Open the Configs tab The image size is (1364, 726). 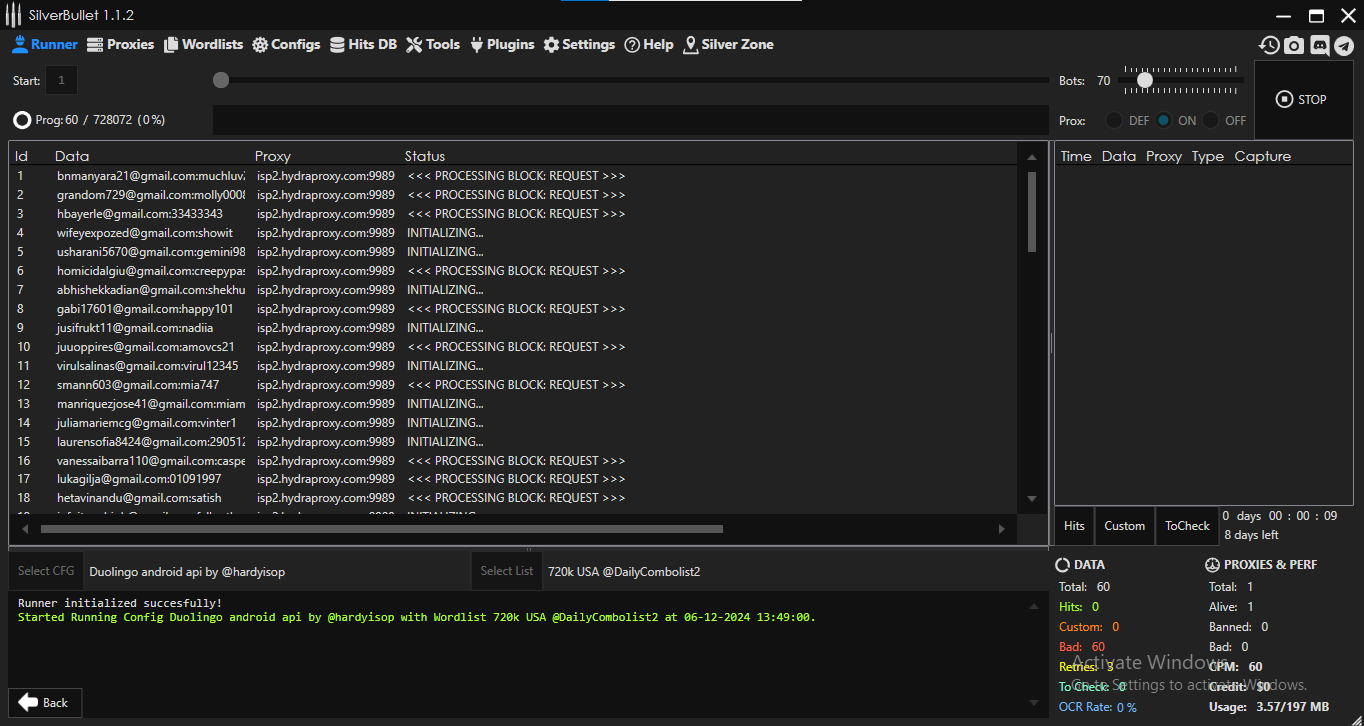(286, 44)
